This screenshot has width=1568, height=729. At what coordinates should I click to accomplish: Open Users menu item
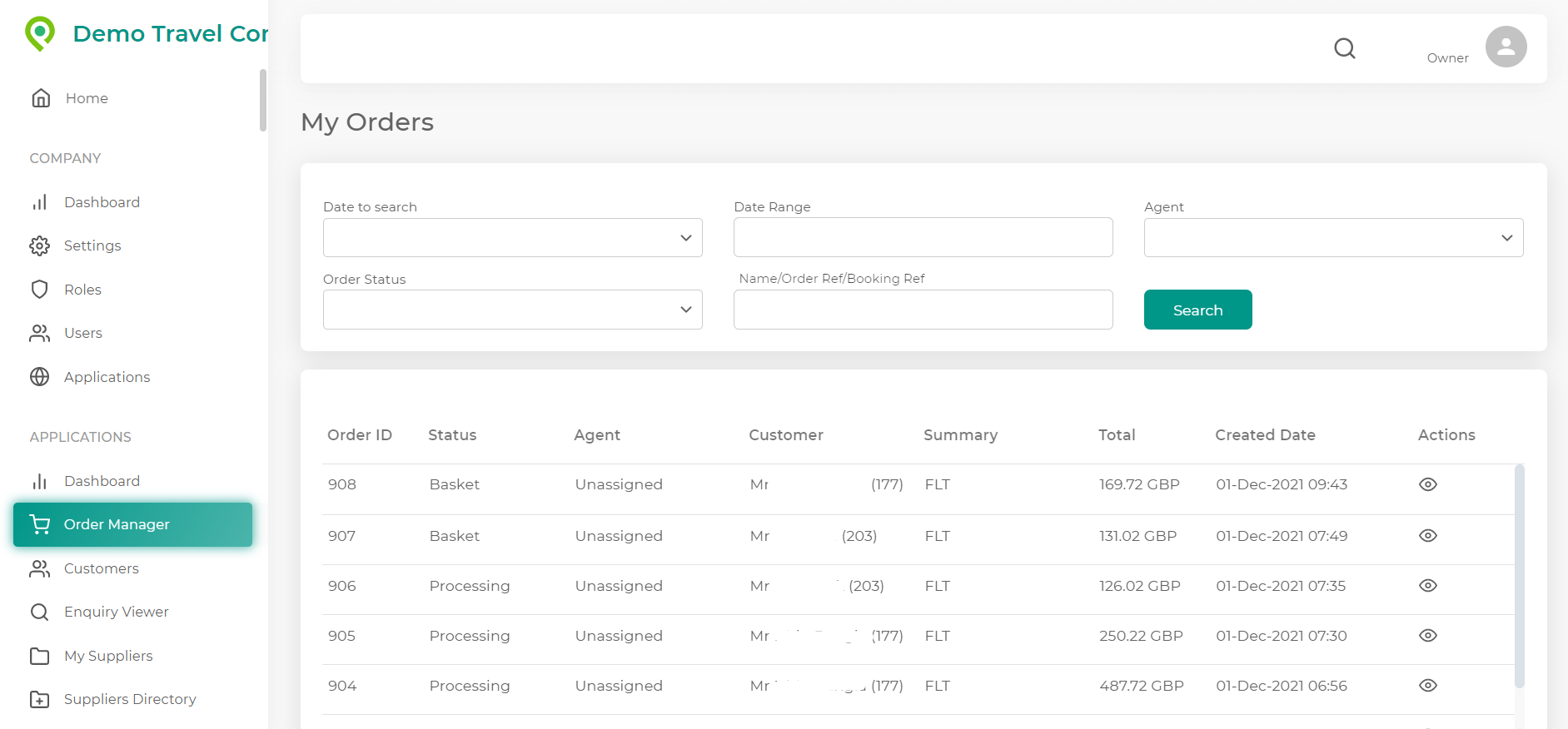(x=83, y=333)
